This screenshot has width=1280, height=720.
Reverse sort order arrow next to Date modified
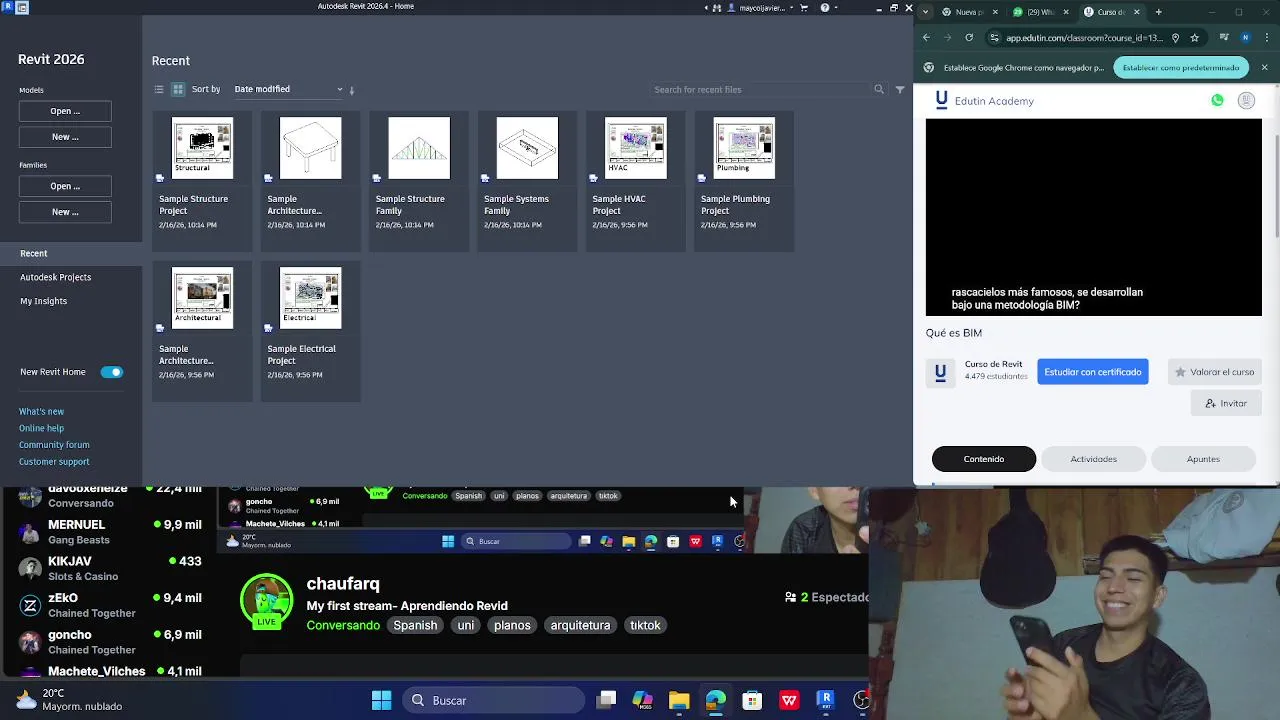pos(352,90)
